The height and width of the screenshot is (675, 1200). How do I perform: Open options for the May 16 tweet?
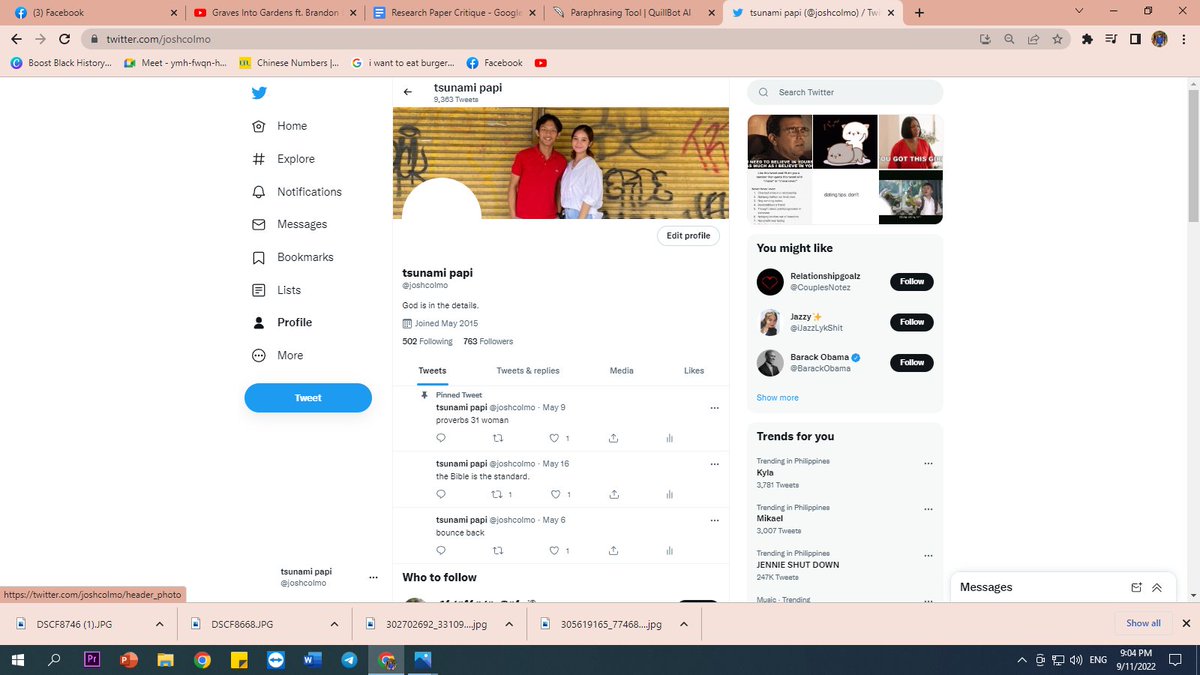pos(714,464)
